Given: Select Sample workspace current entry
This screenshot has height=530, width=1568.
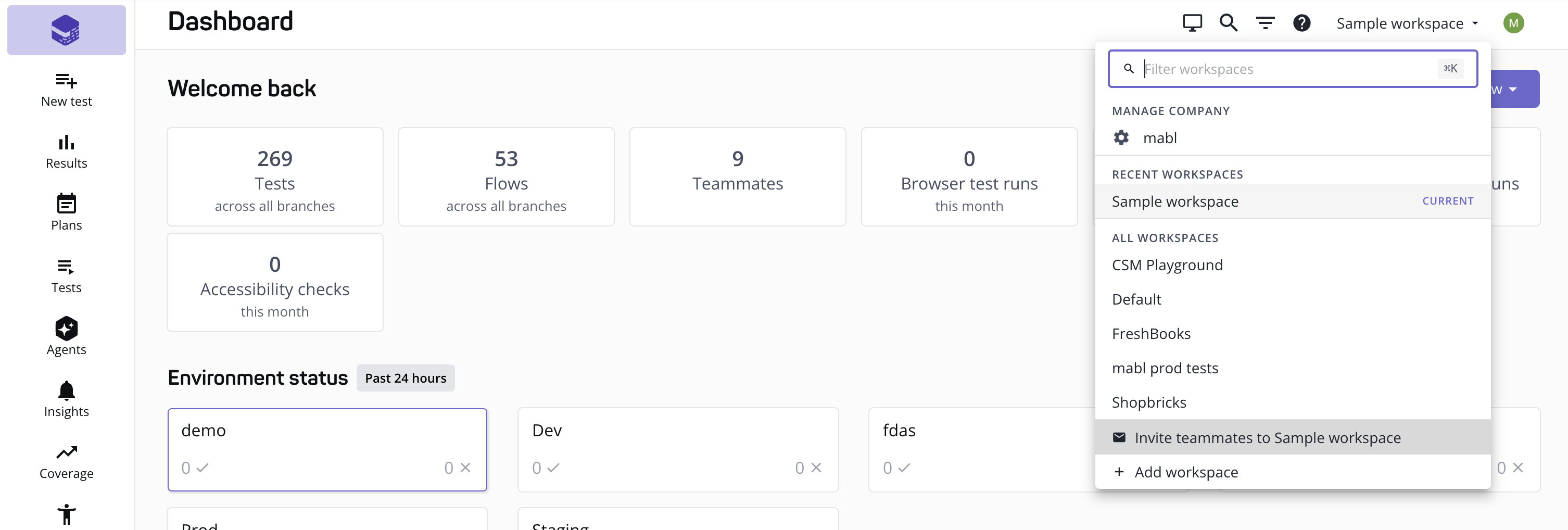Looking at the screenshot, I should [x=1292, y=201].
